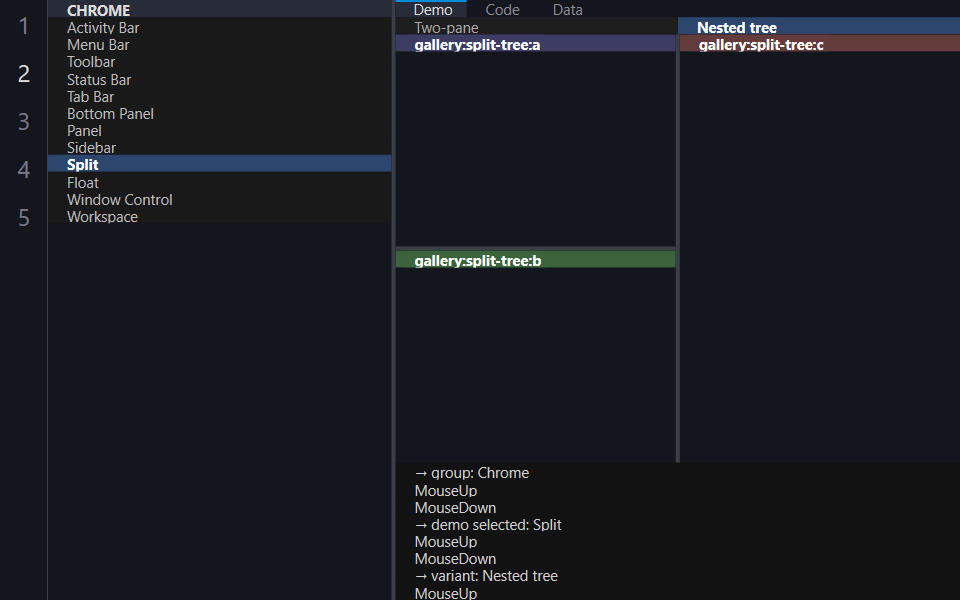Image resolution: width=960 pixels, height=600 pixels.
Task: Choose the Two-pane variant
Action: [536, 27]
